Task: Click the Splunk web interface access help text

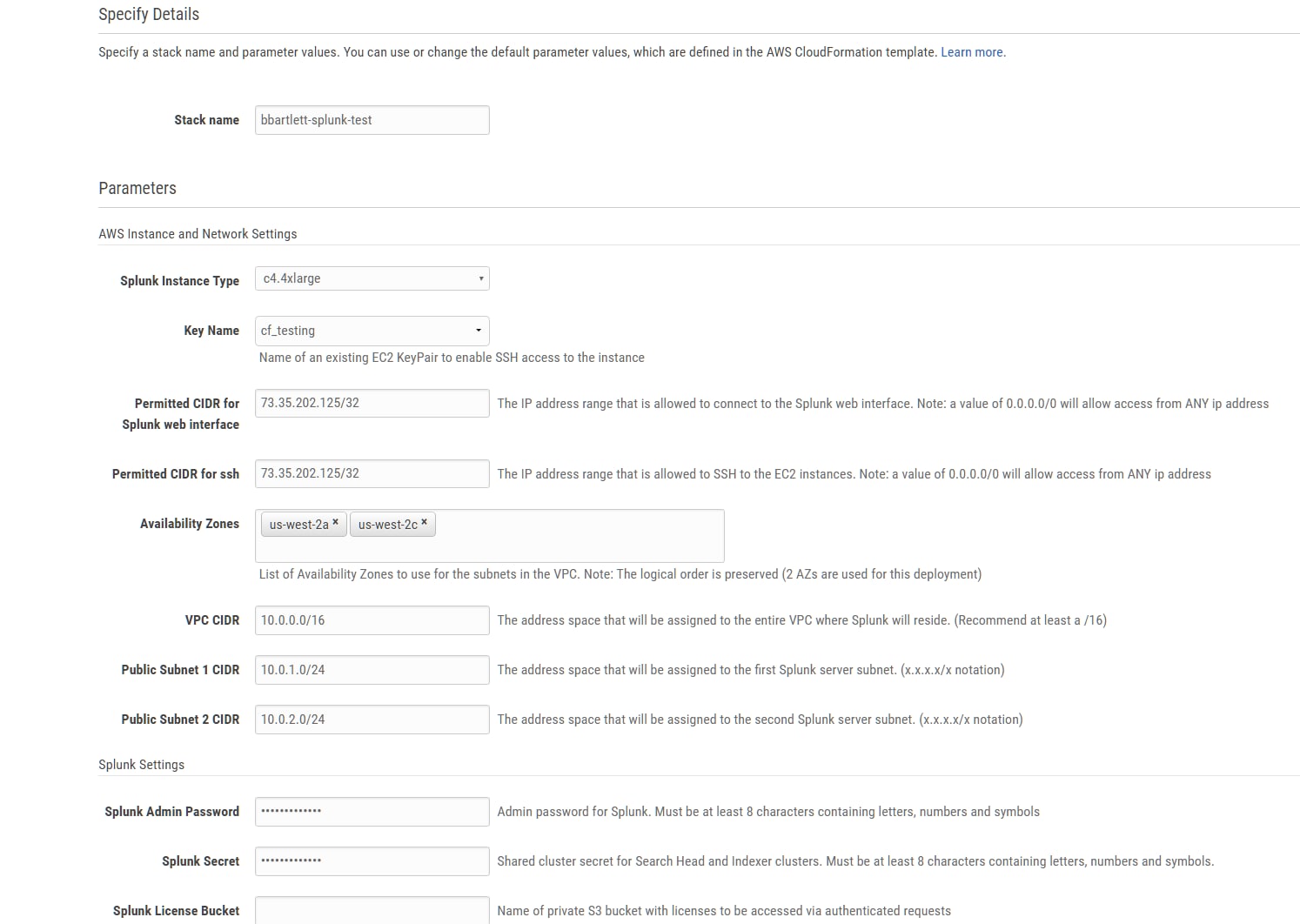Action: click(882, 404)
